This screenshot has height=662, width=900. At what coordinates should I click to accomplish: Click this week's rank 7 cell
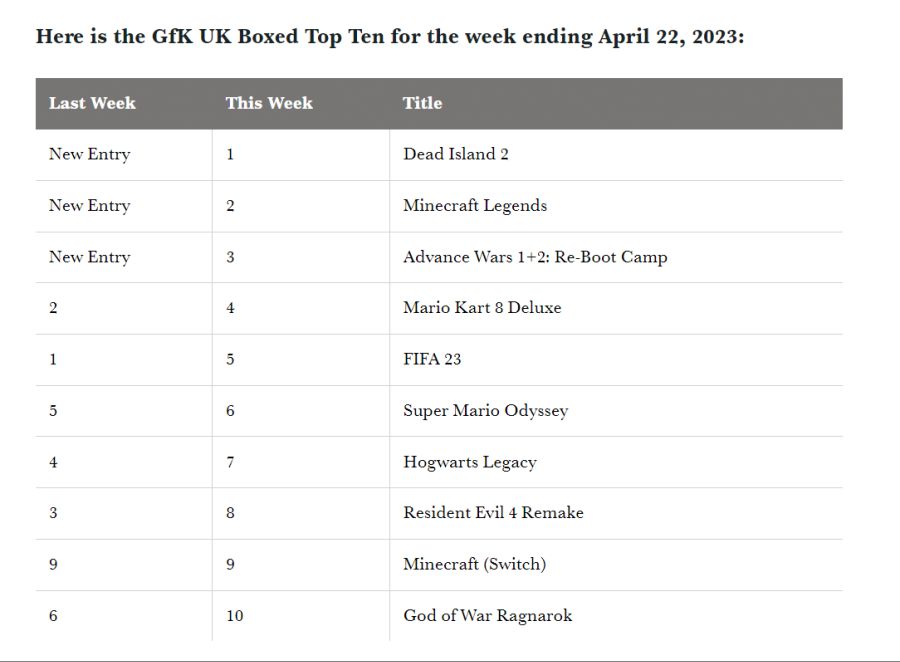click(x=230, y=462)
